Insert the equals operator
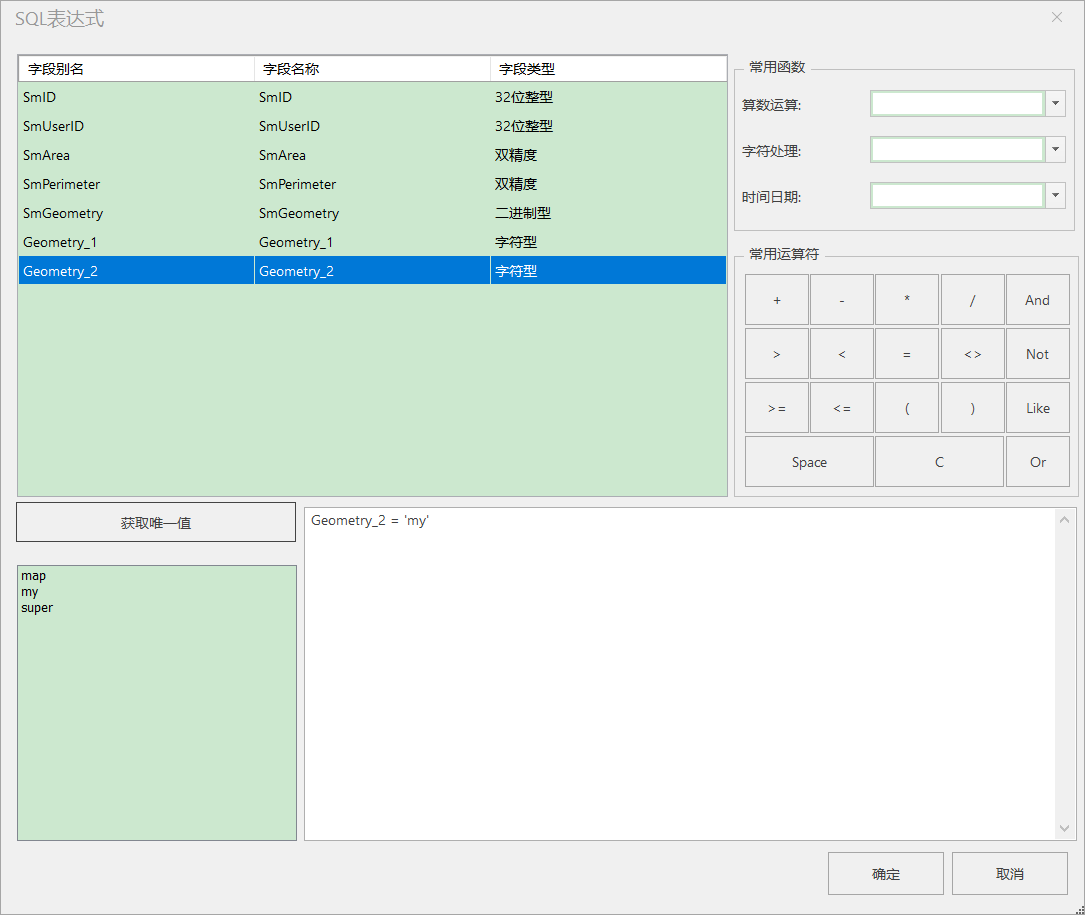1085x915 pixels. [x=906, y=354]
